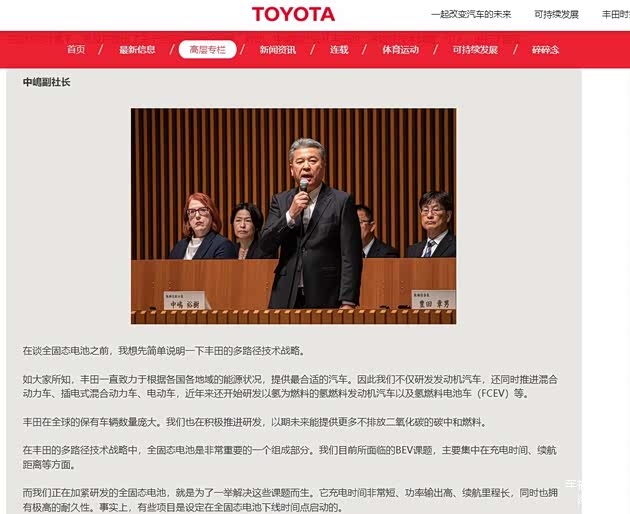Click the speaker photo at the podium
Viewport: 630px width, 514px height.
(x=293, y=215)
